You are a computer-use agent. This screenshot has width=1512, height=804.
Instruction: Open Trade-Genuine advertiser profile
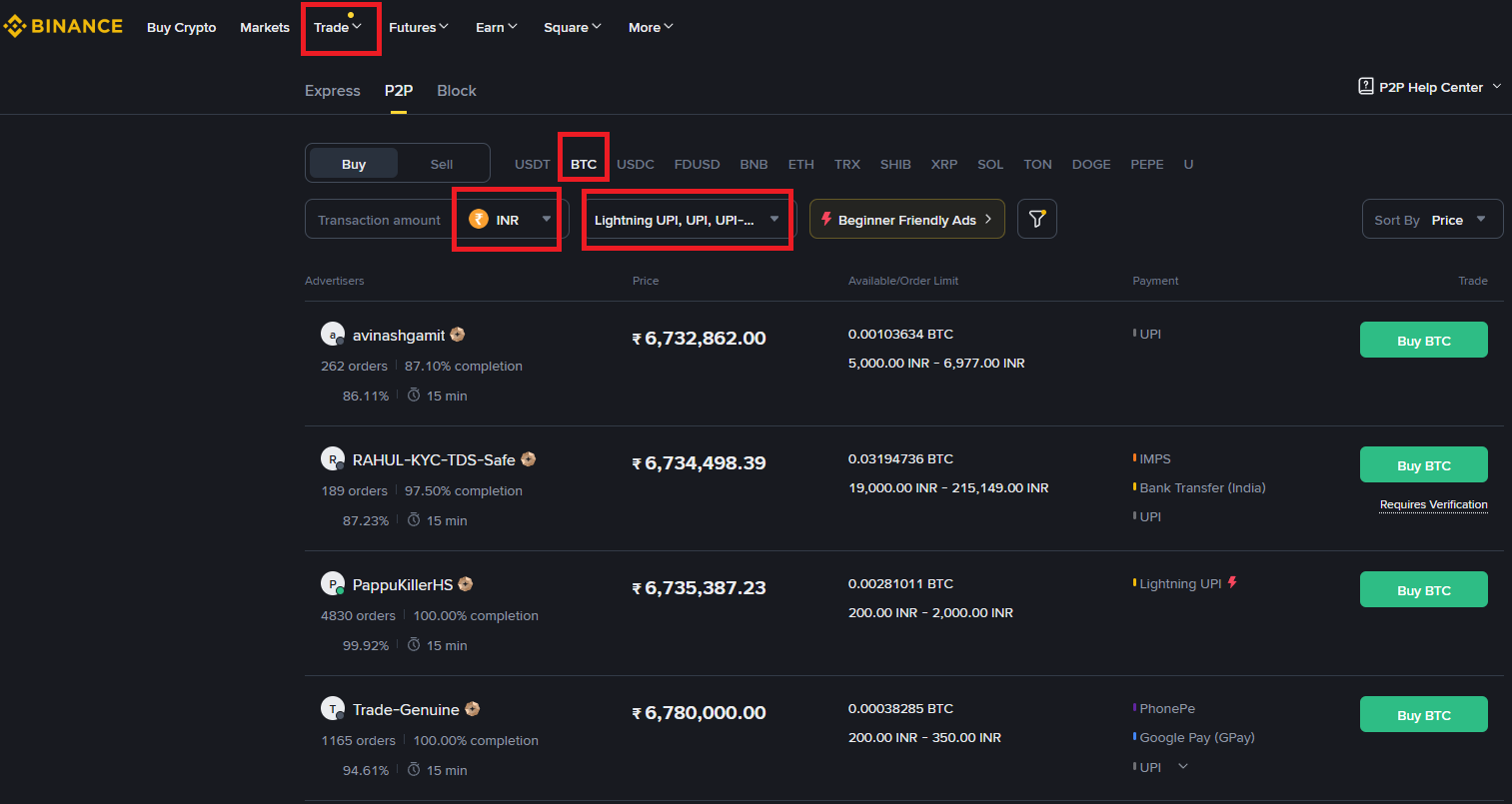point(406,710)
